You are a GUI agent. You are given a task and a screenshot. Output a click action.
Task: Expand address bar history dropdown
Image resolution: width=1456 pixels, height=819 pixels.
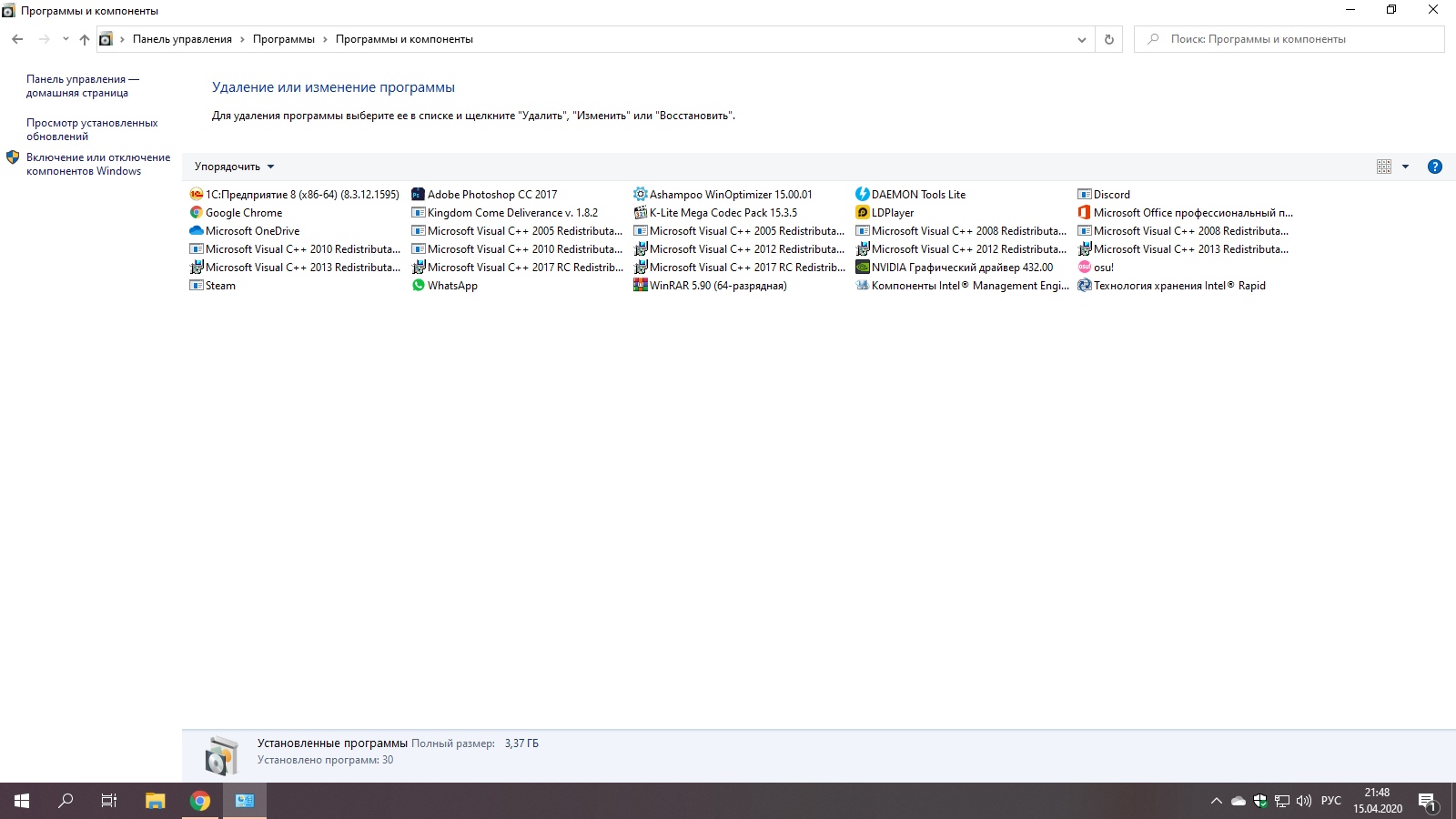tap(1081, 39)
